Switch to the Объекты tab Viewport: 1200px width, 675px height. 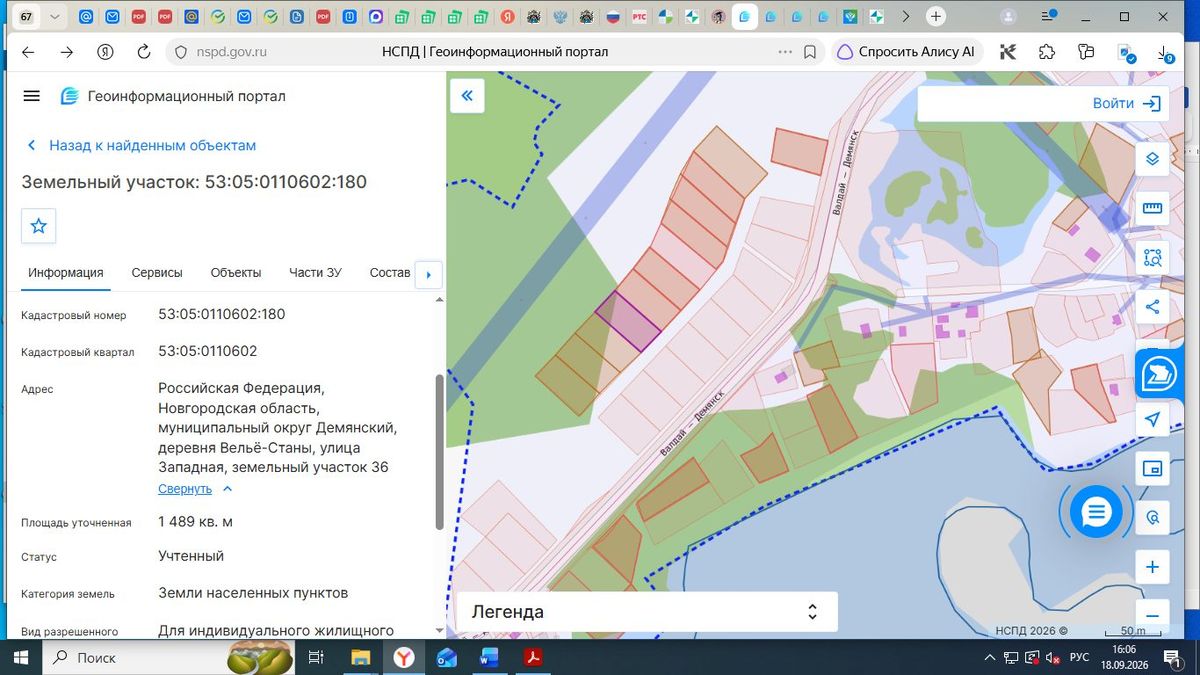tap(236, 273)
